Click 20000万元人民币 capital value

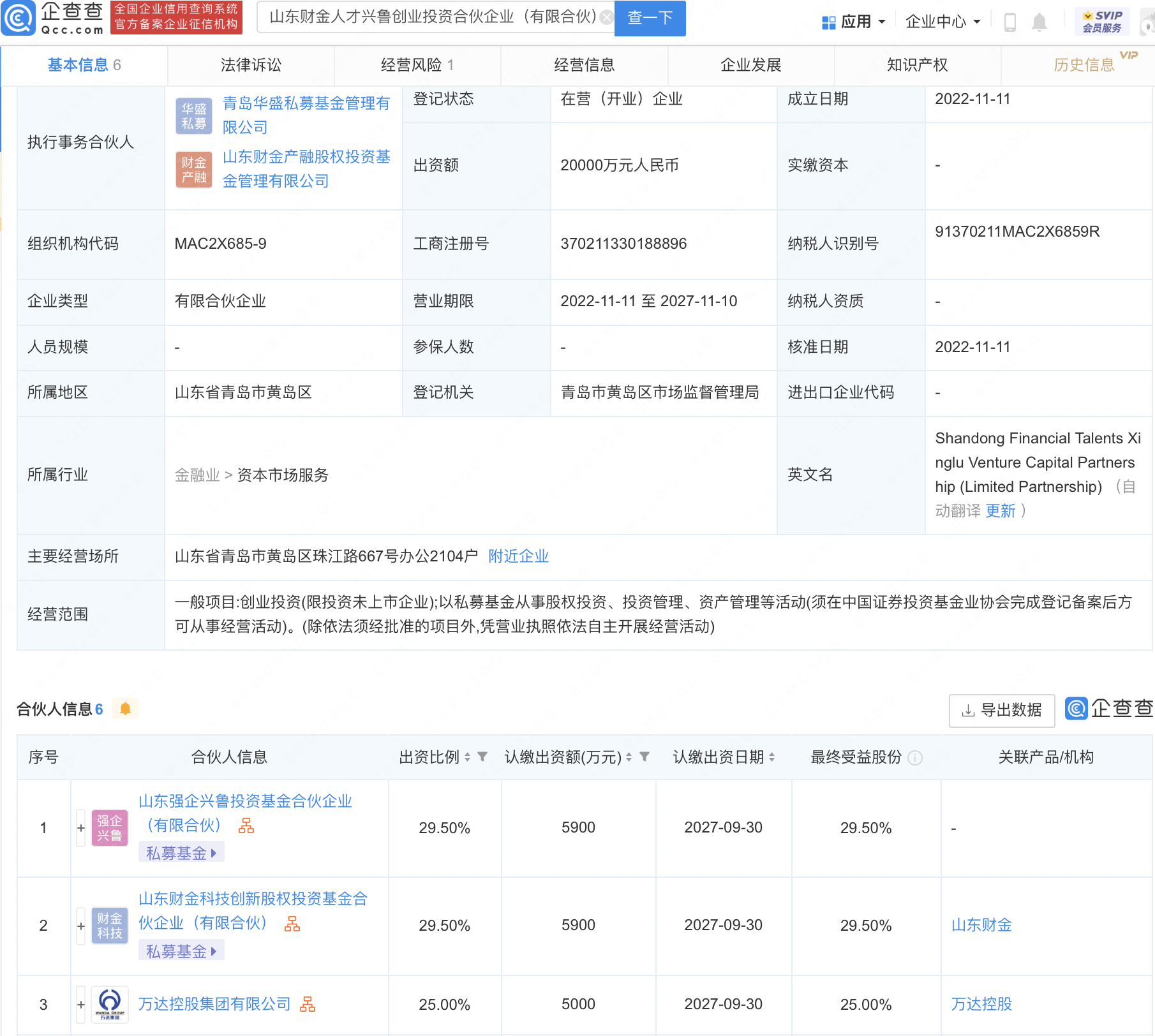tap(619, 165)
